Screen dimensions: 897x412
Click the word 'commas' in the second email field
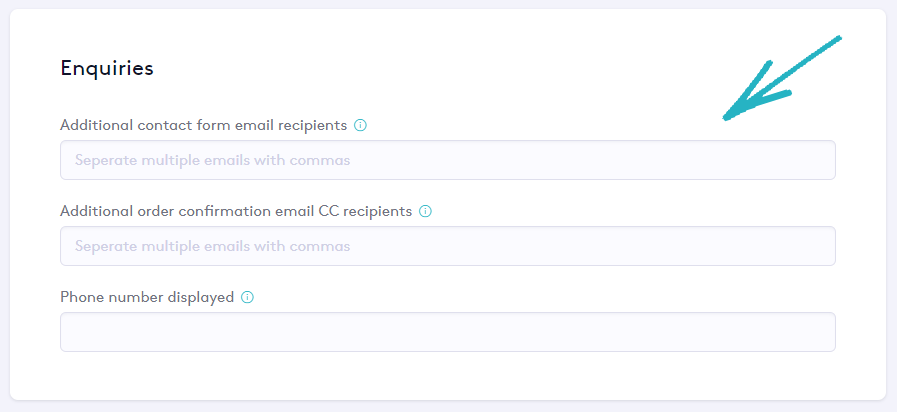(323, 246)
